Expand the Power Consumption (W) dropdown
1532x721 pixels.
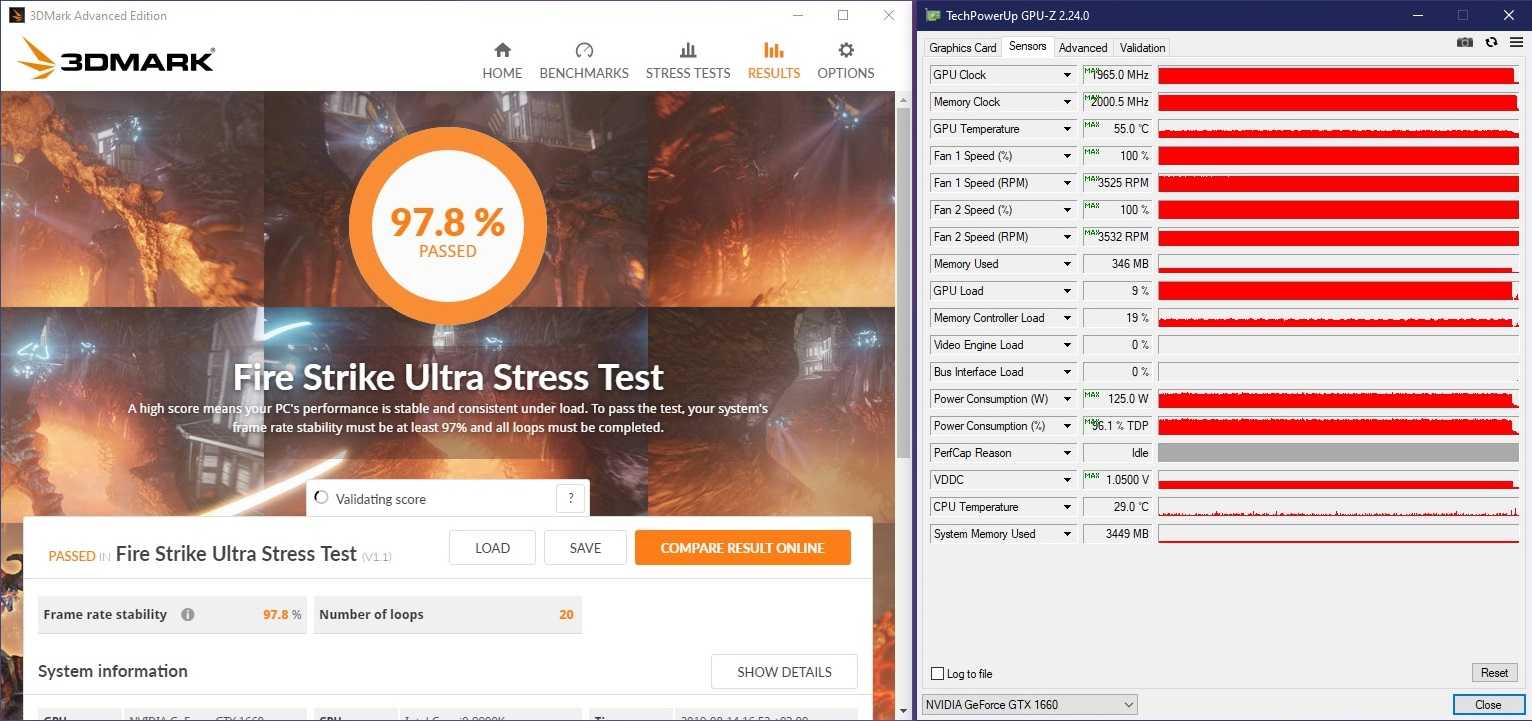click(x=1067, y=399)
